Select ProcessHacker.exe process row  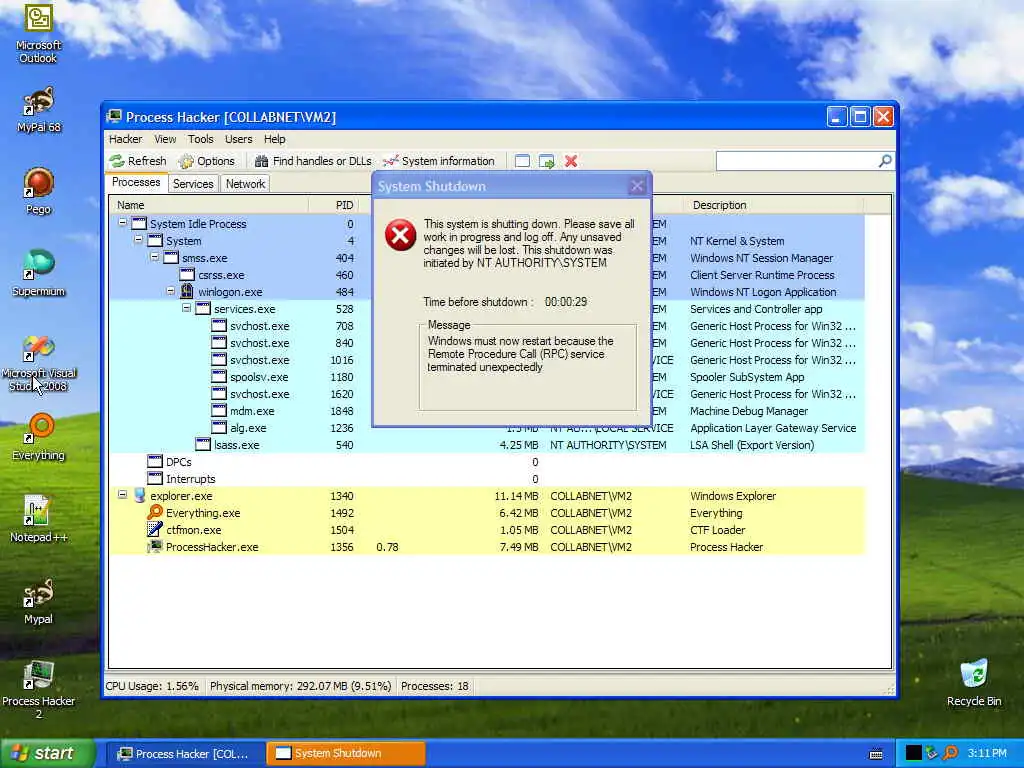pyautogui.click(x=487, y=547)
